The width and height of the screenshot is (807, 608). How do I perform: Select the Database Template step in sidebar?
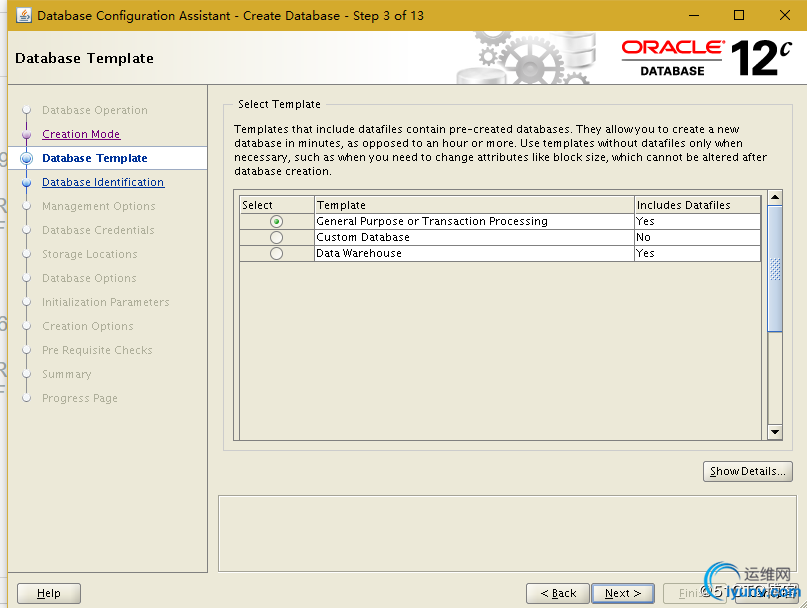click(x=95, y=158)
